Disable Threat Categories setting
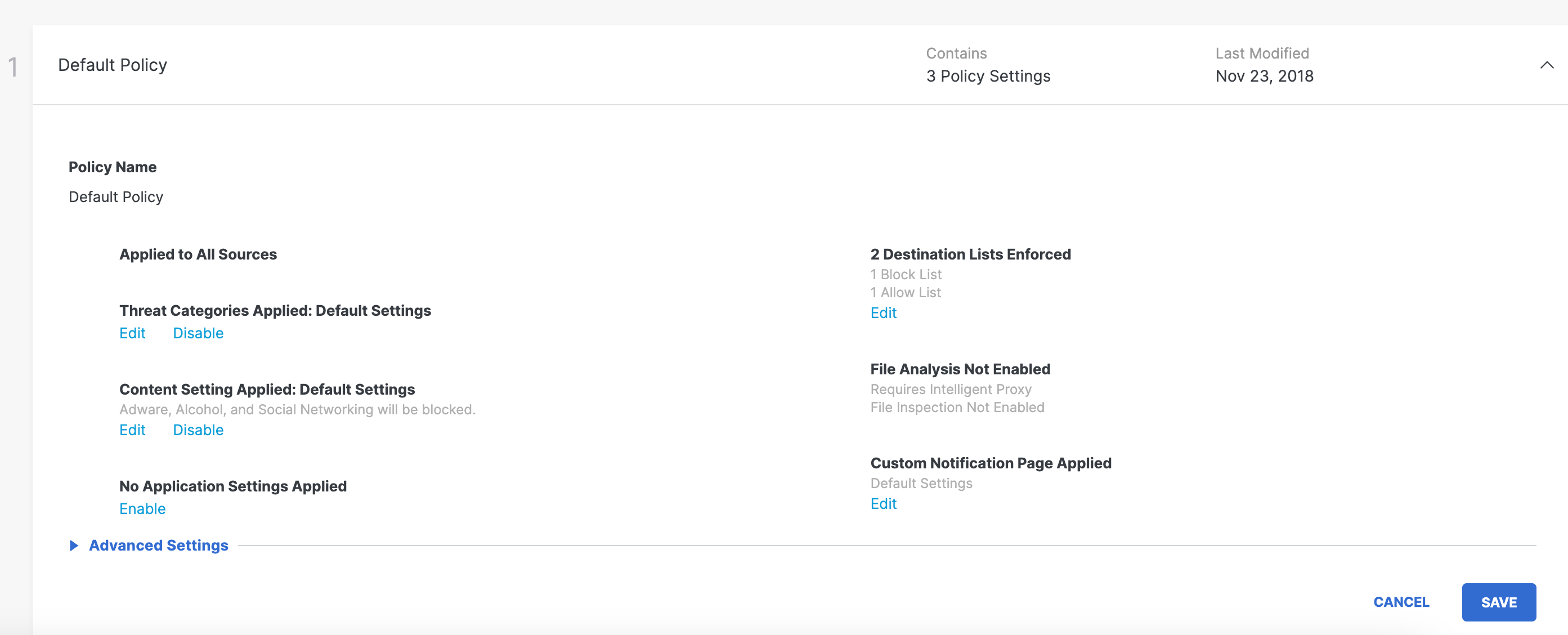Viewport: 1568px width, 635px height. point(198,333)
